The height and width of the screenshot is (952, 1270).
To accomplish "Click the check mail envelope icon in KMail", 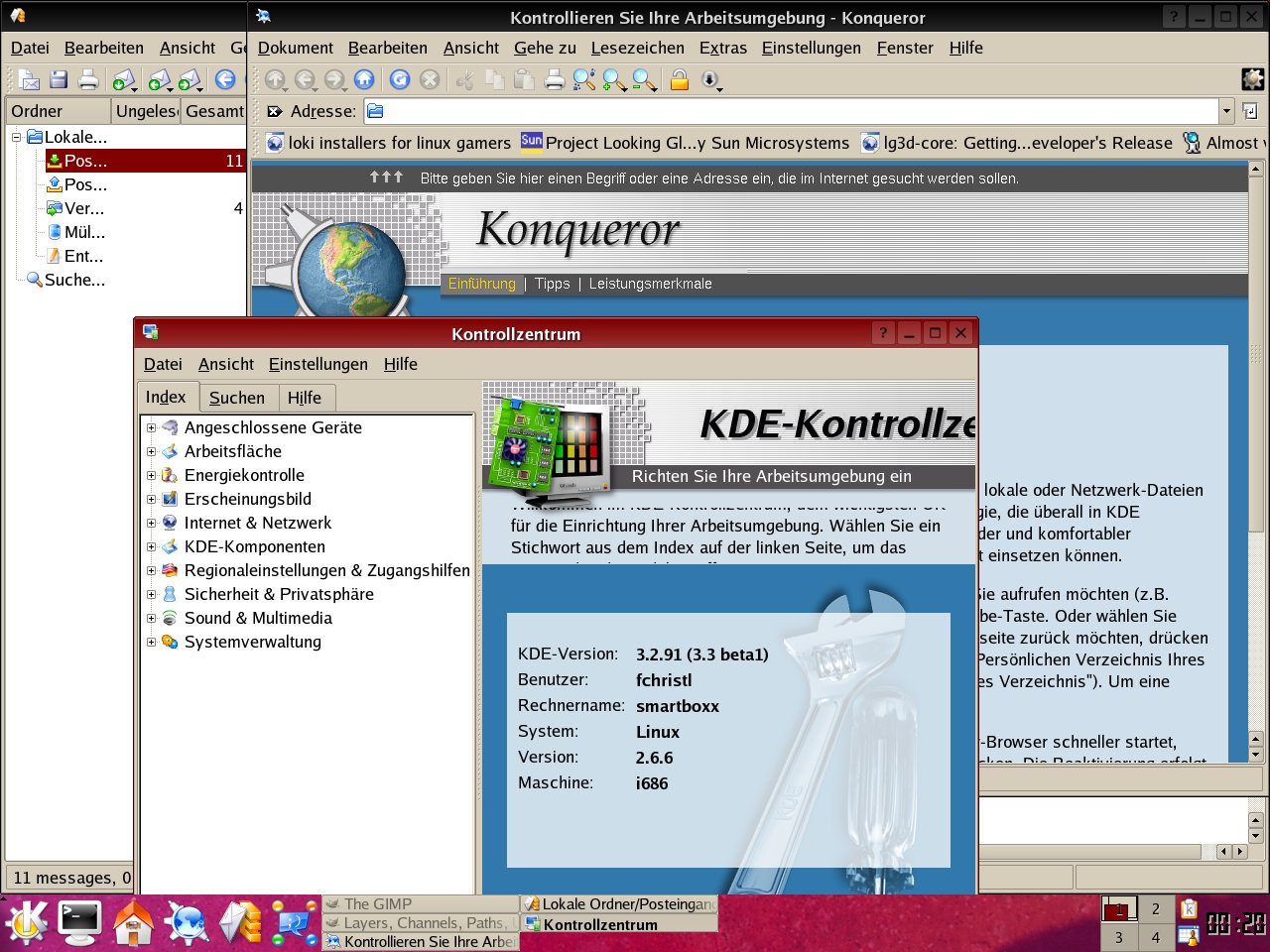I will click(124, 80).
